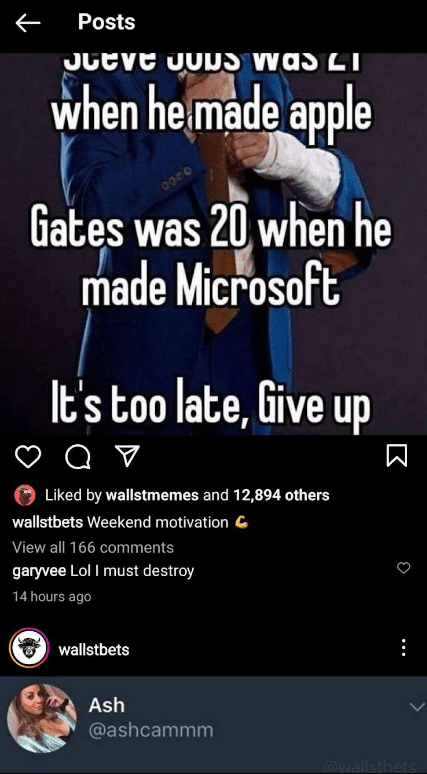Tap the back arrow beside Posts
Image resolution: width=427 pixels, height=774 pixels.
[x=28, y=23]
